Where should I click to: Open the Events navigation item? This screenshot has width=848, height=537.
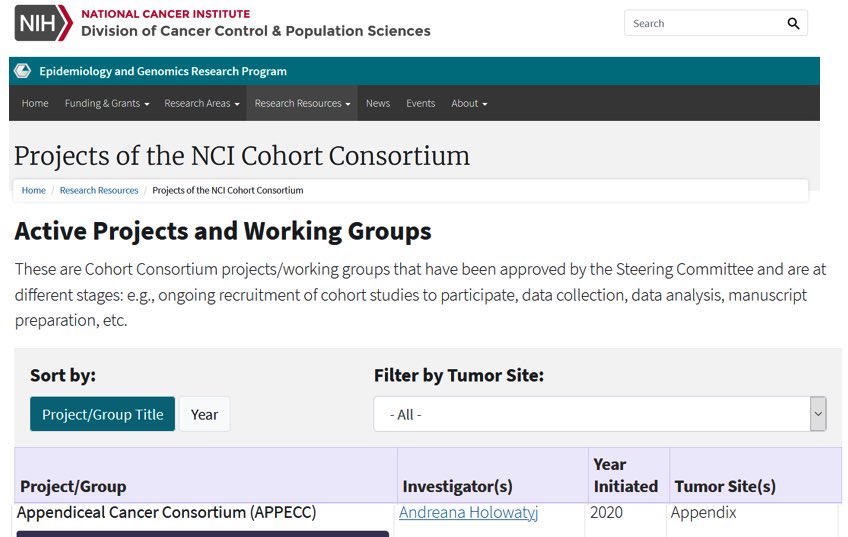point(420,103)
